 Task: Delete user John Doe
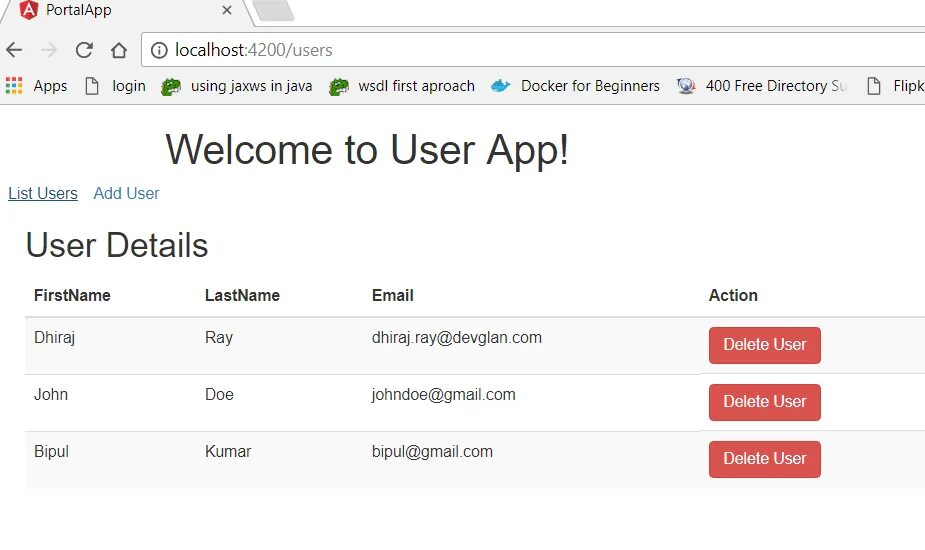[765, 402]
